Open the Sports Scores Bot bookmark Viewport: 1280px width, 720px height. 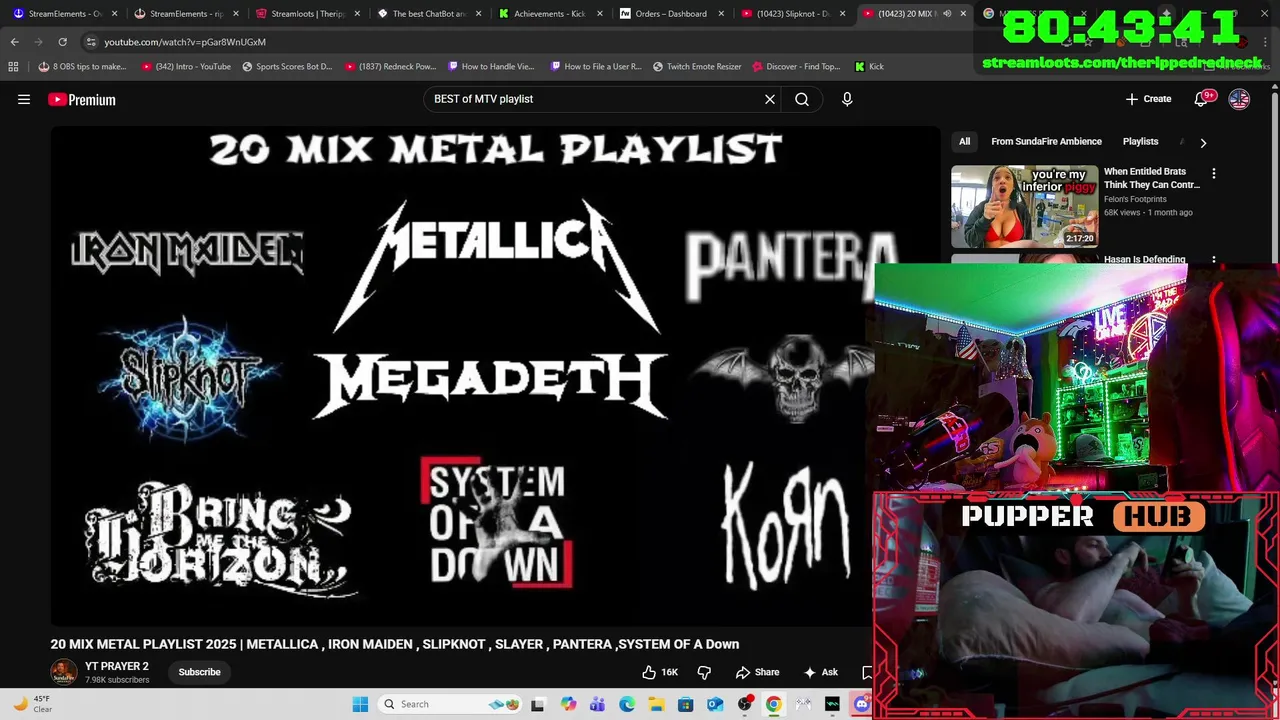[x=287, y=66]
